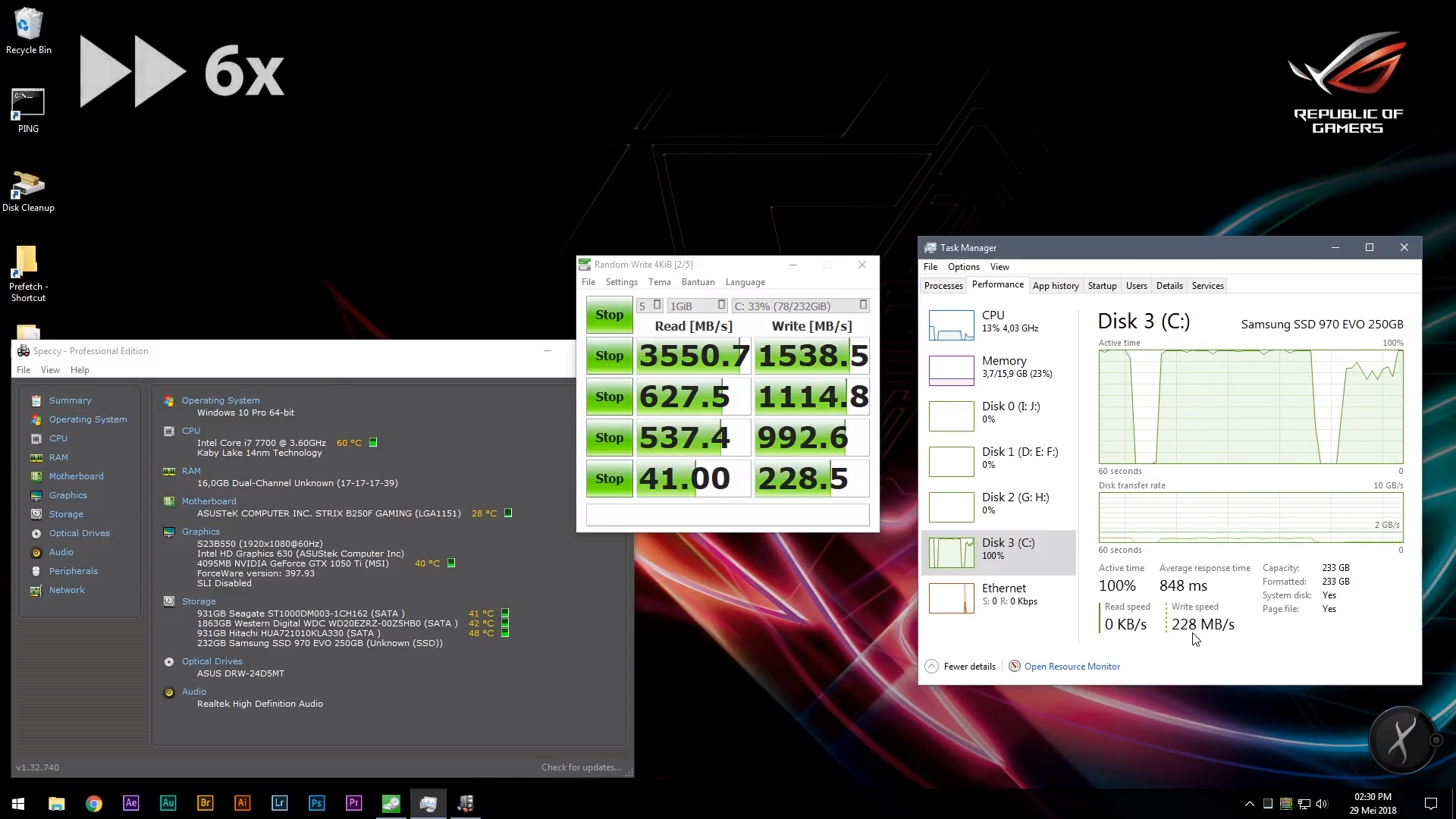Open the test count dropdown showing 5
This screenshot has width=1456, height=819.
coord(649,306)
